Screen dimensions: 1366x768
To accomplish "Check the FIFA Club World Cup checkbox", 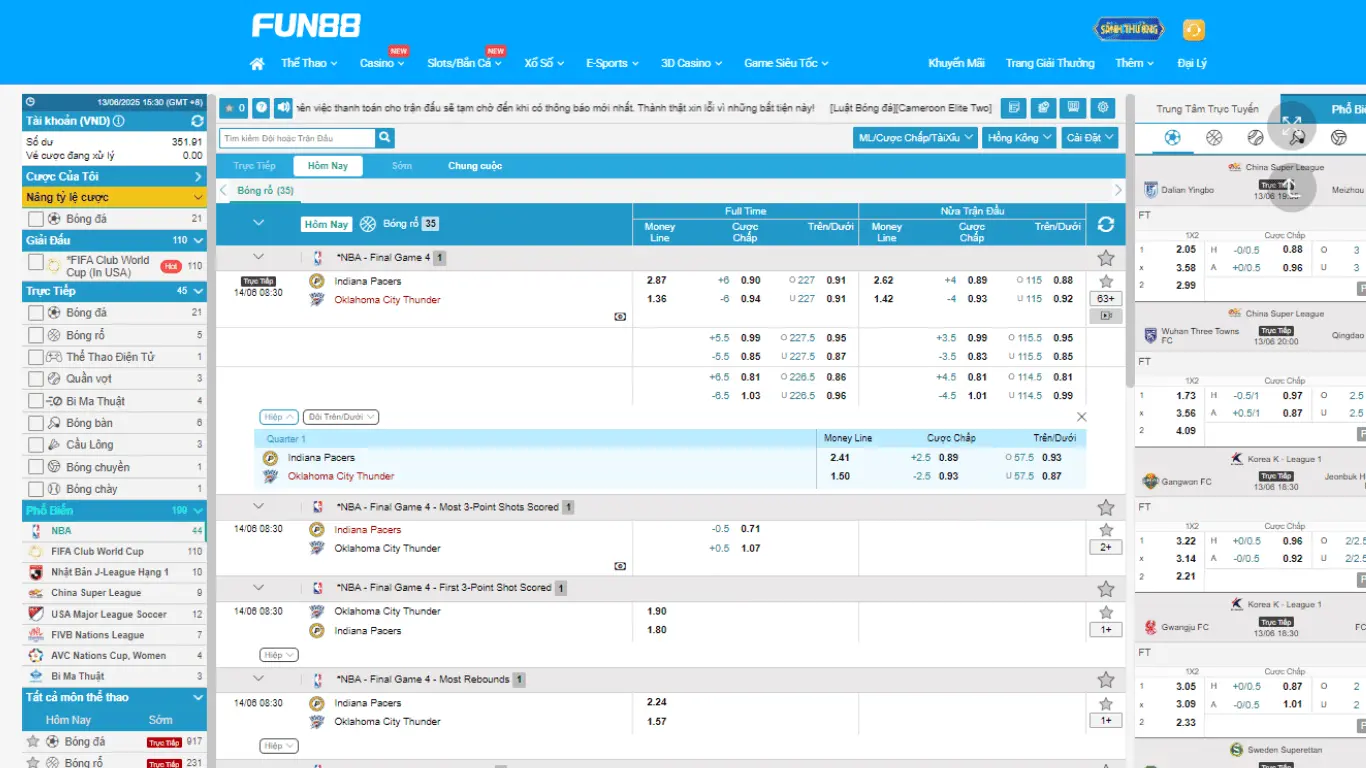I will point(36,263).
